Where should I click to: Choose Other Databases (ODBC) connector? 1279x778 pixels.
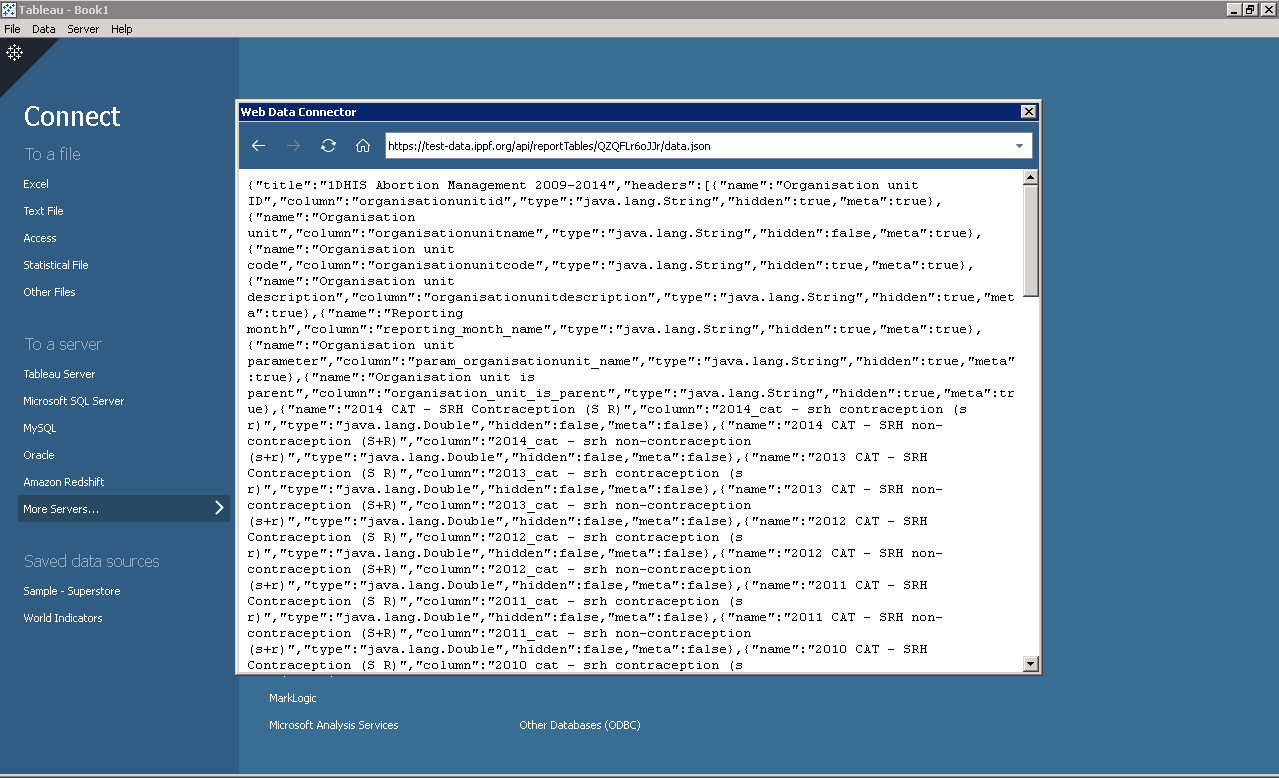tap(580, 725)
